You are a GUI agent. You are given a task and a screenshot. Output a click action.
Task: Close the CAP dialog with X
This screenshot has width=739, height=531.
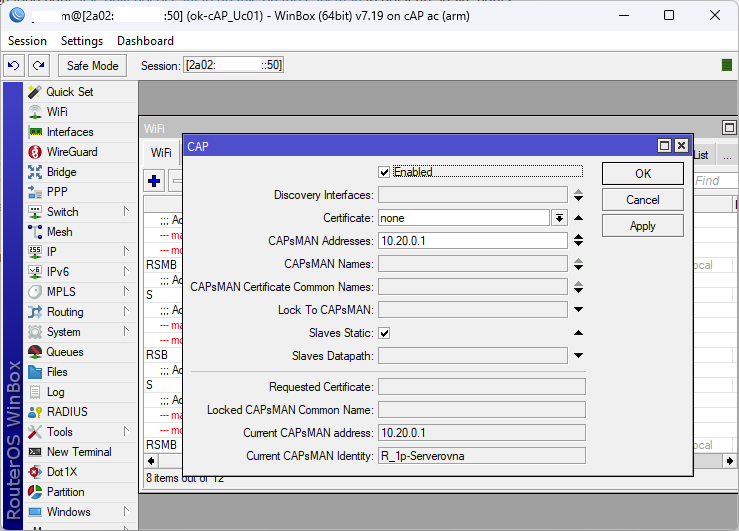click(681, 146)
